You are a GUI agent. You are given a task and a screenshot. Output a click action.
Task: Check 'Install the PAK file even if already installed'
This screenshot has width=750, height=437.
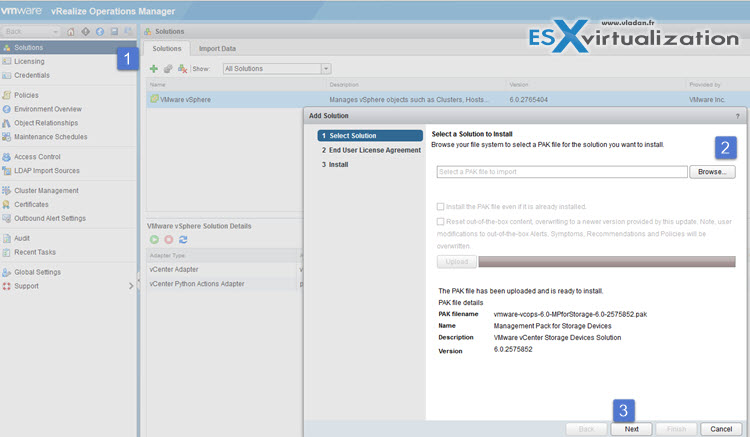point(440,207)
